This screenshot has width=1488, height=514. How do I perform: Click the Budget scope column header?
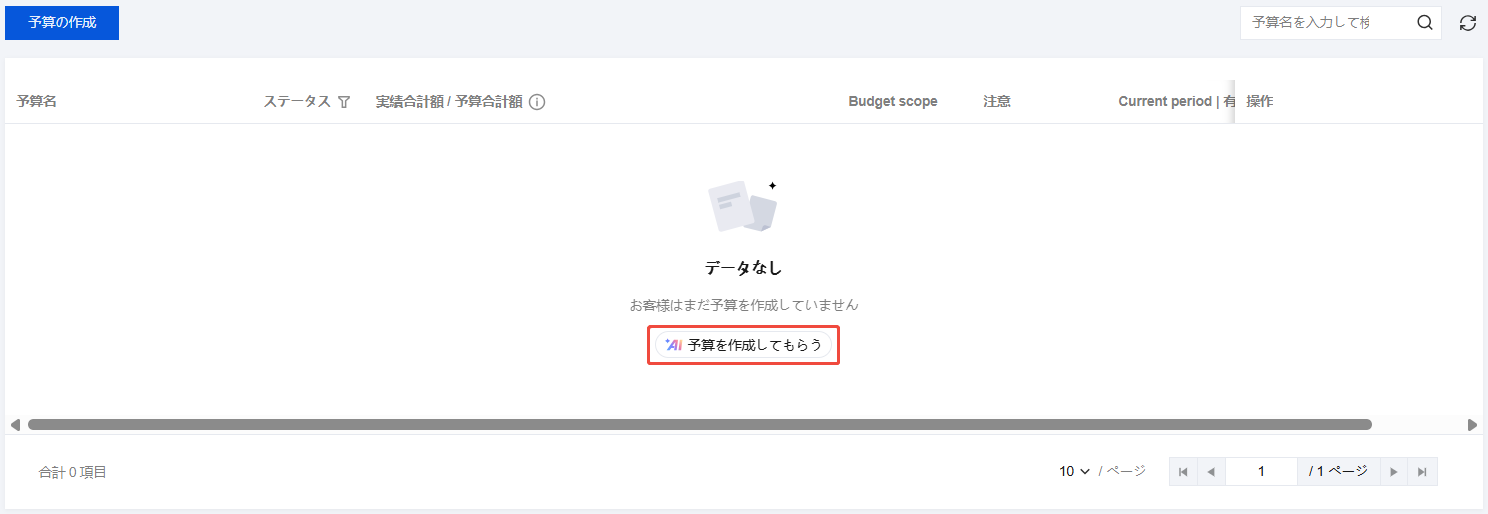tap(893, 102)
